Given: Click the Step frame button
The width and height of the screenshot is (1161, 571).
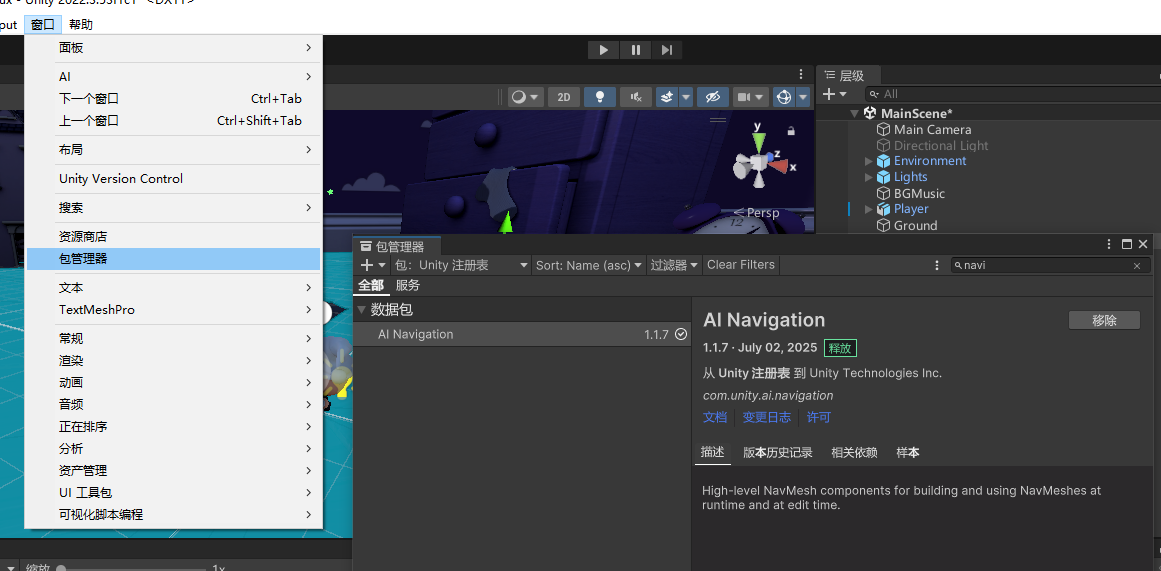Looking at the screenshot, I should (666, 50).
